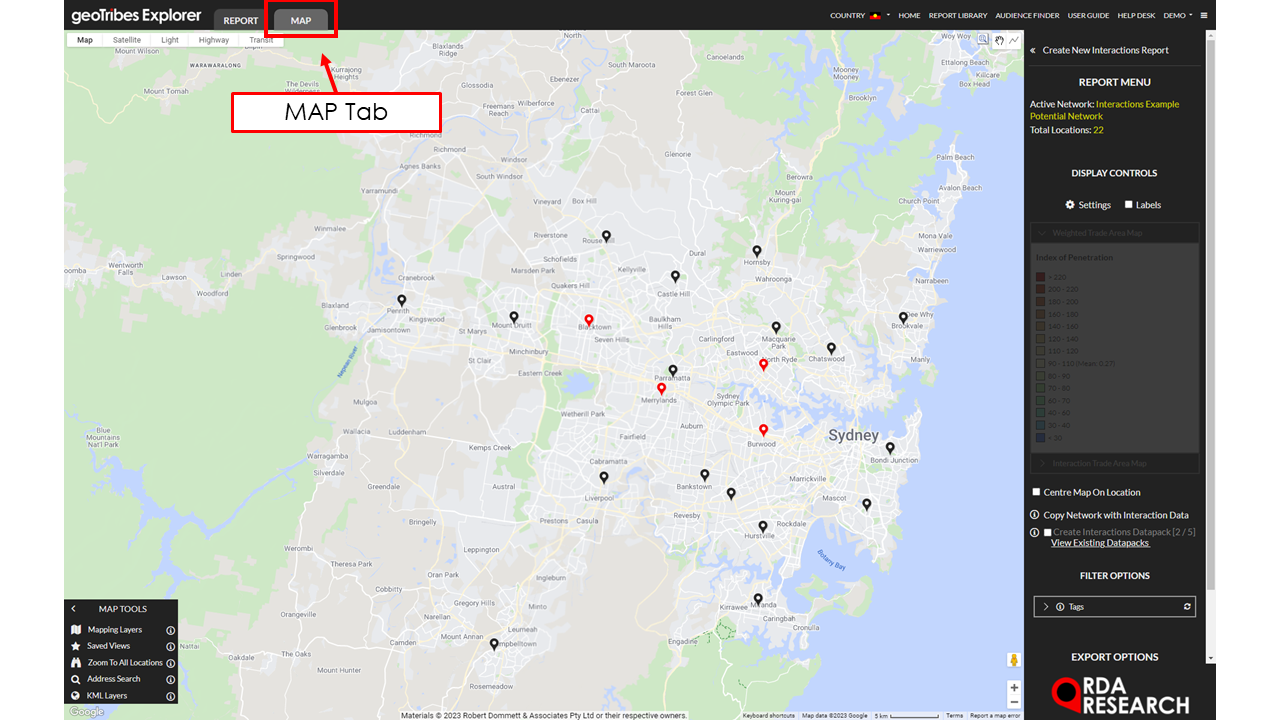Go to HOME in top navigation
This screenshot has width=1280, height=720.
tap(909, 16)
